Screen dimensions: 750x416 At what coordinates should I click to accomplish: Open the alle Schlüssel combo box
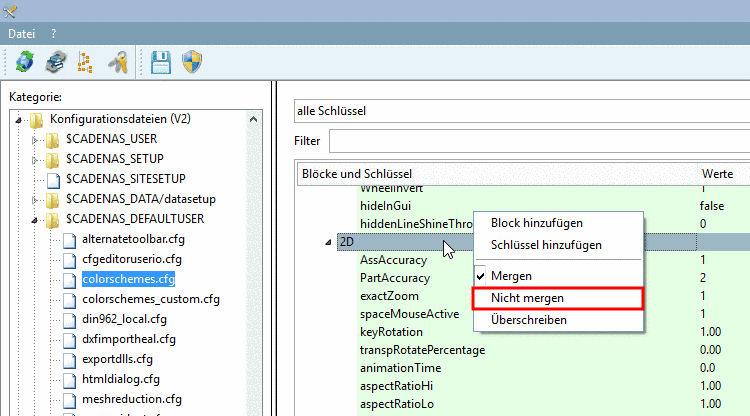[x=522, y=111]
